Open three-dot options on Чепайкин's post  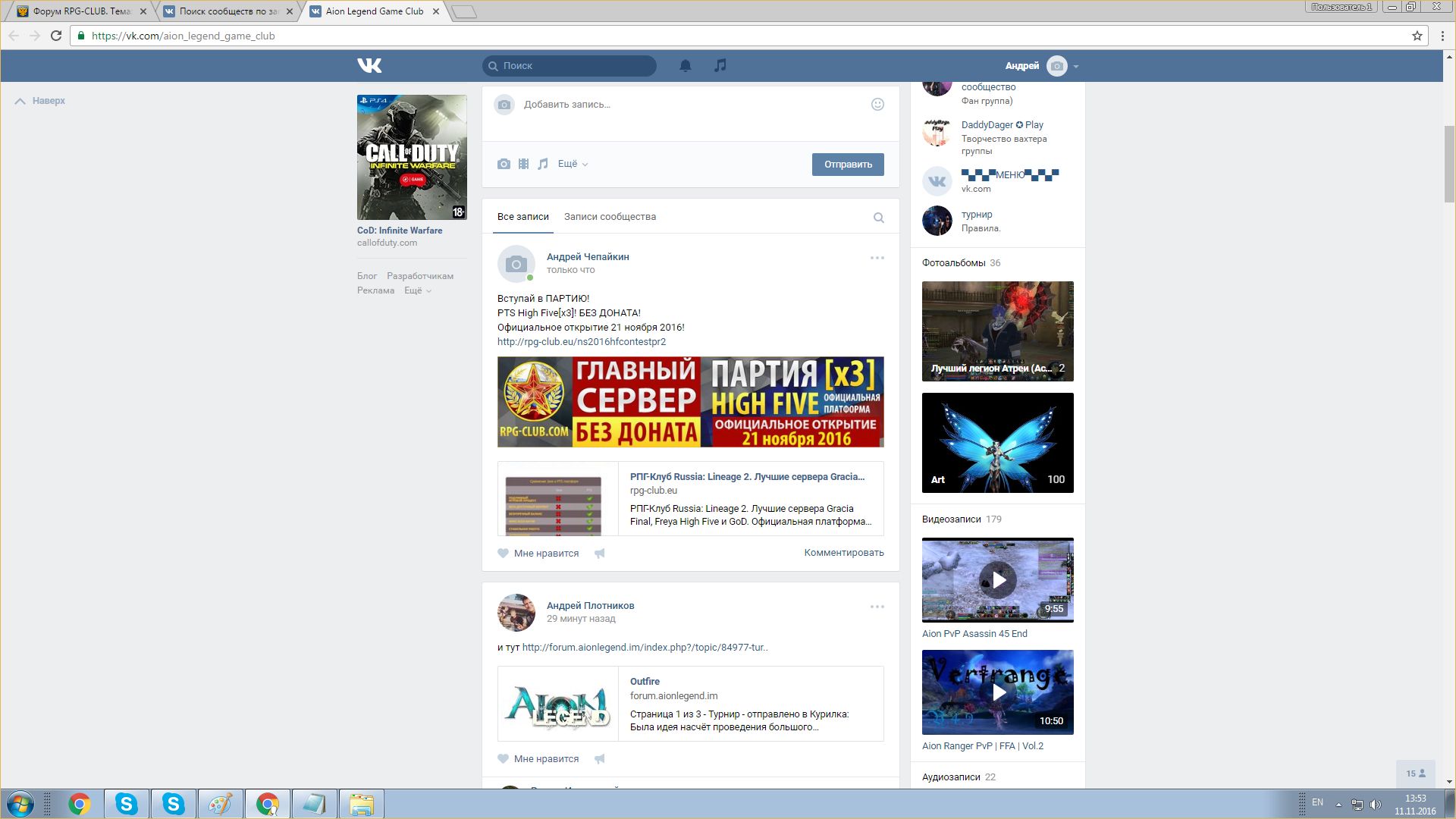(x=877, y=258)
